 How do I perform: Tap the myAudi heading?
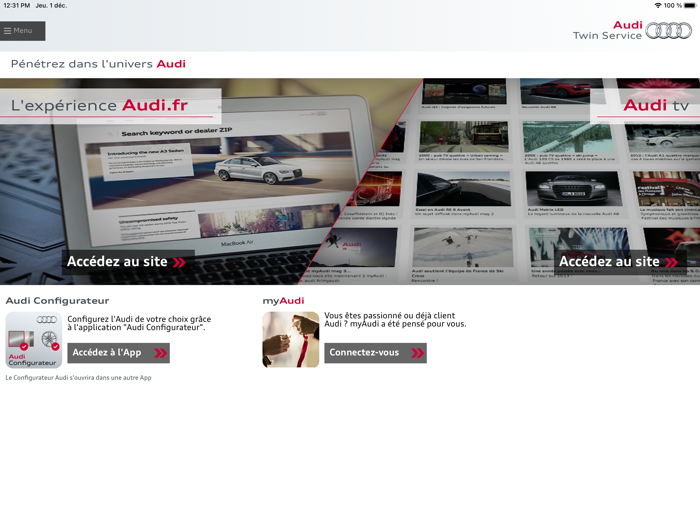click(x=283, y=301)
